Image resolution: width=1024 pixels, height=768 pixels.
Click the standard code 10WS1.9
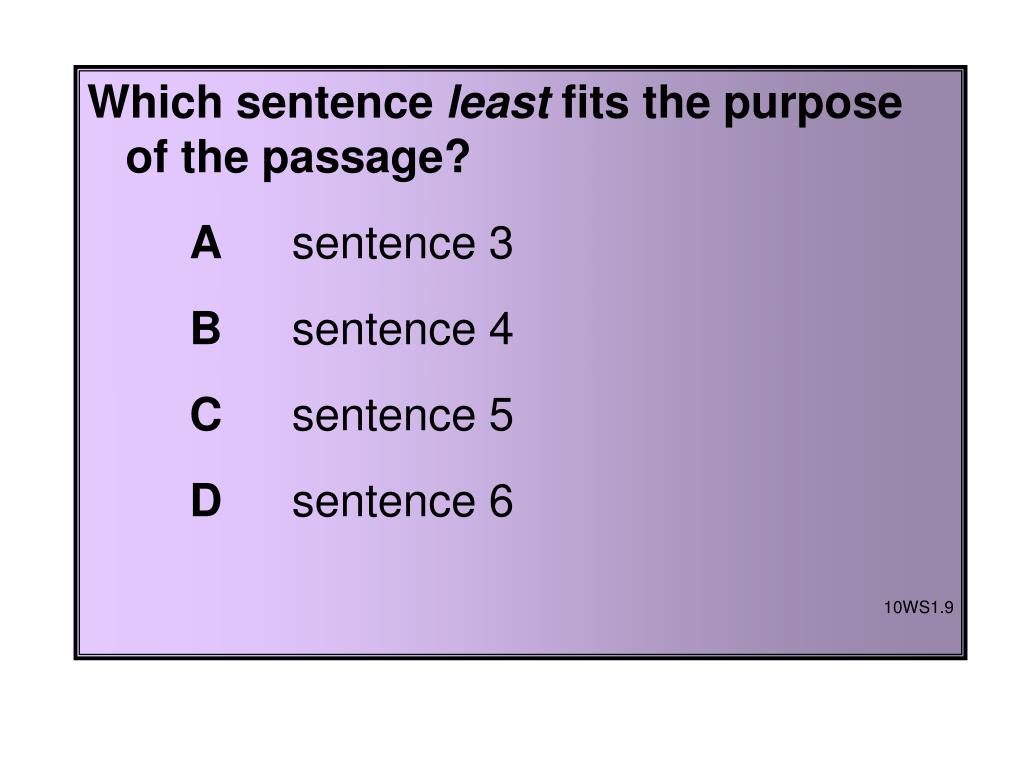click(x=918, y=607)
